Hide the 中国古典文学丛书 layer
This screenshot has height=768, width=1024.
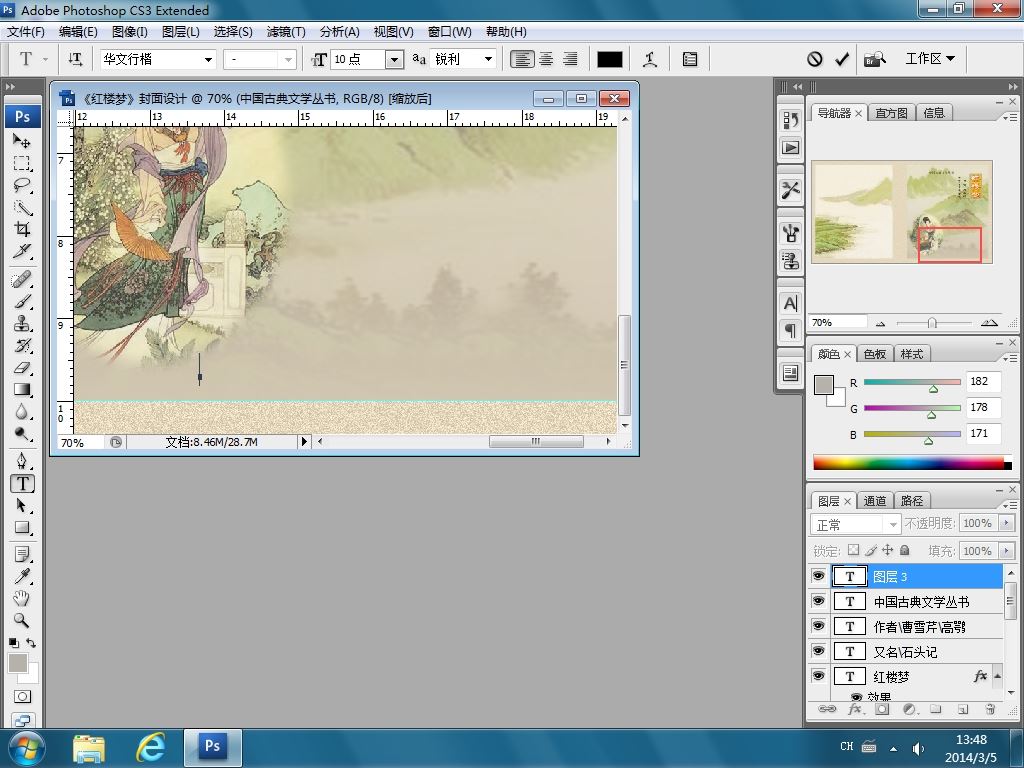[x=818, y=601]
